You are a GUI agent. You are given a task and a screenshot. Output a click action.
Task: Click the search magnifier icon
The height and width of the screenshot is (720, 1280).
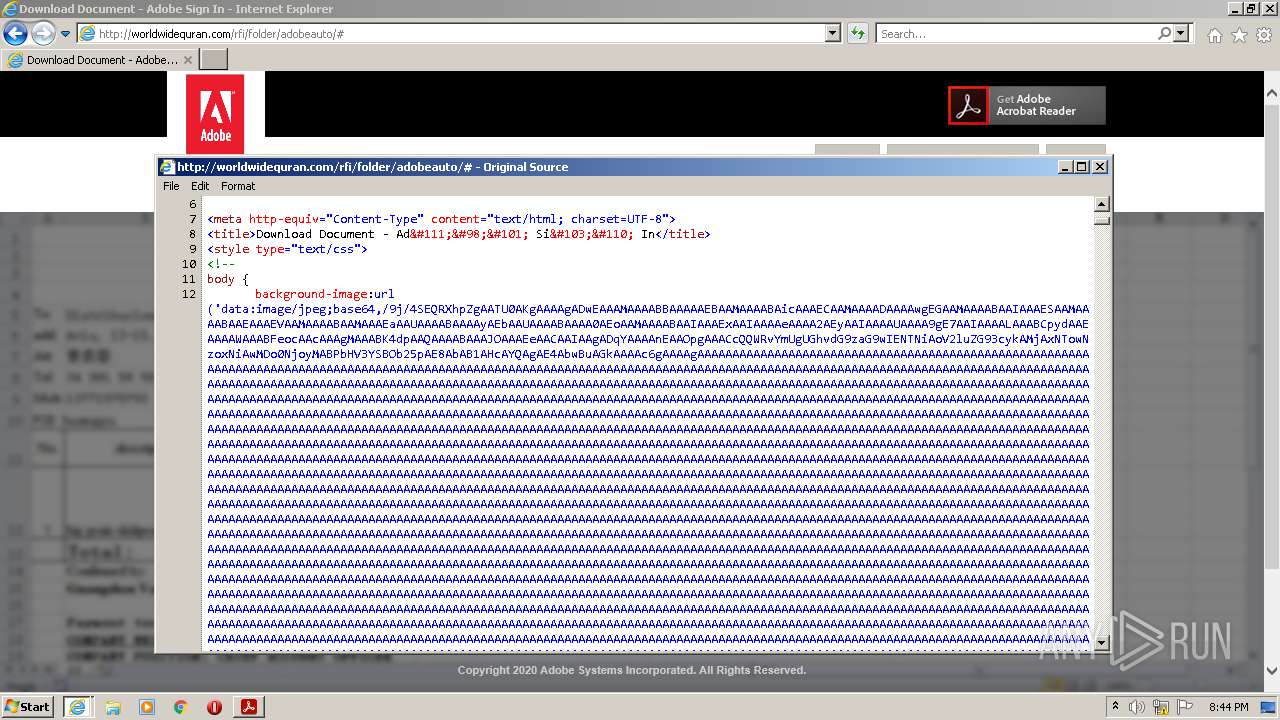pos(1164,34)
